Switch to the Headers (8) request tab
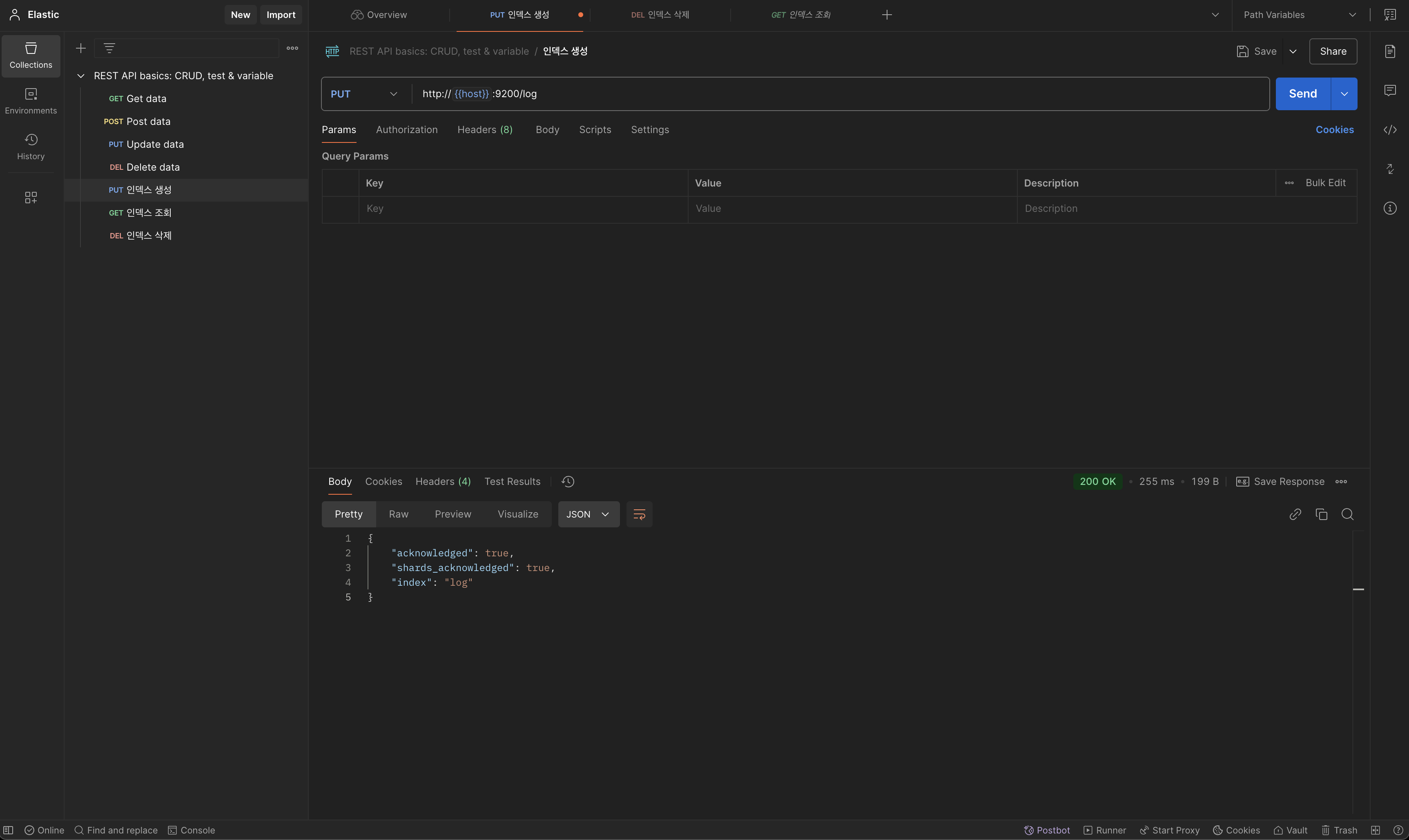 click(x=485, y=130)
